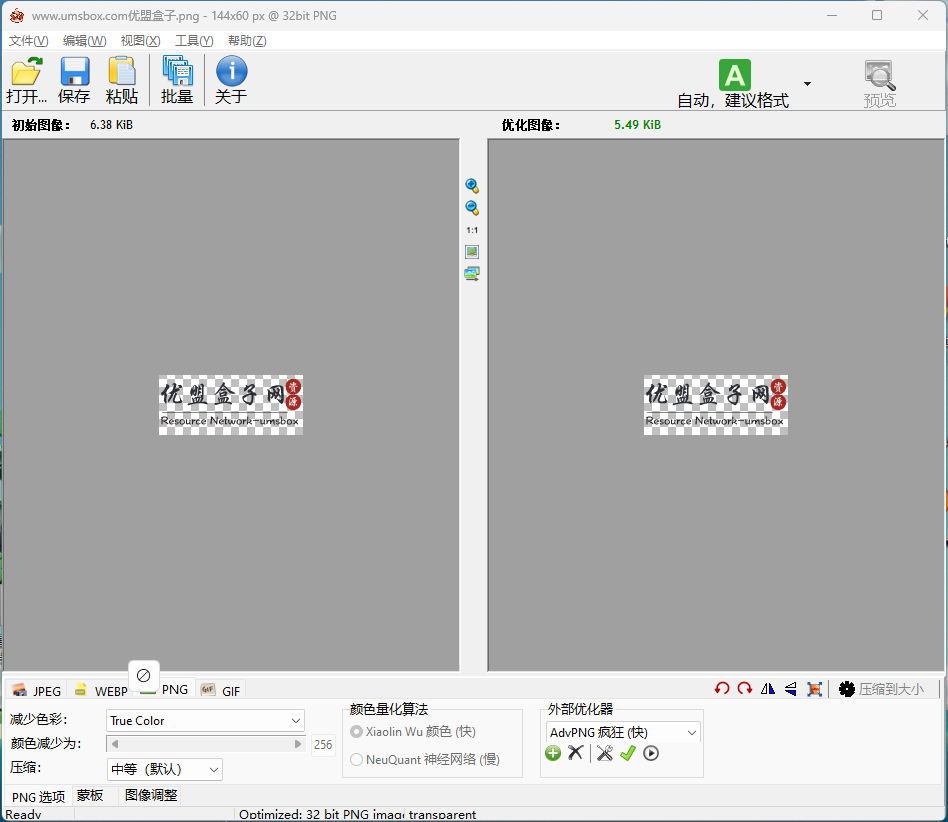
Task: Open the 压缩 中等(默认) dropdown
Action: pos(164,769)
